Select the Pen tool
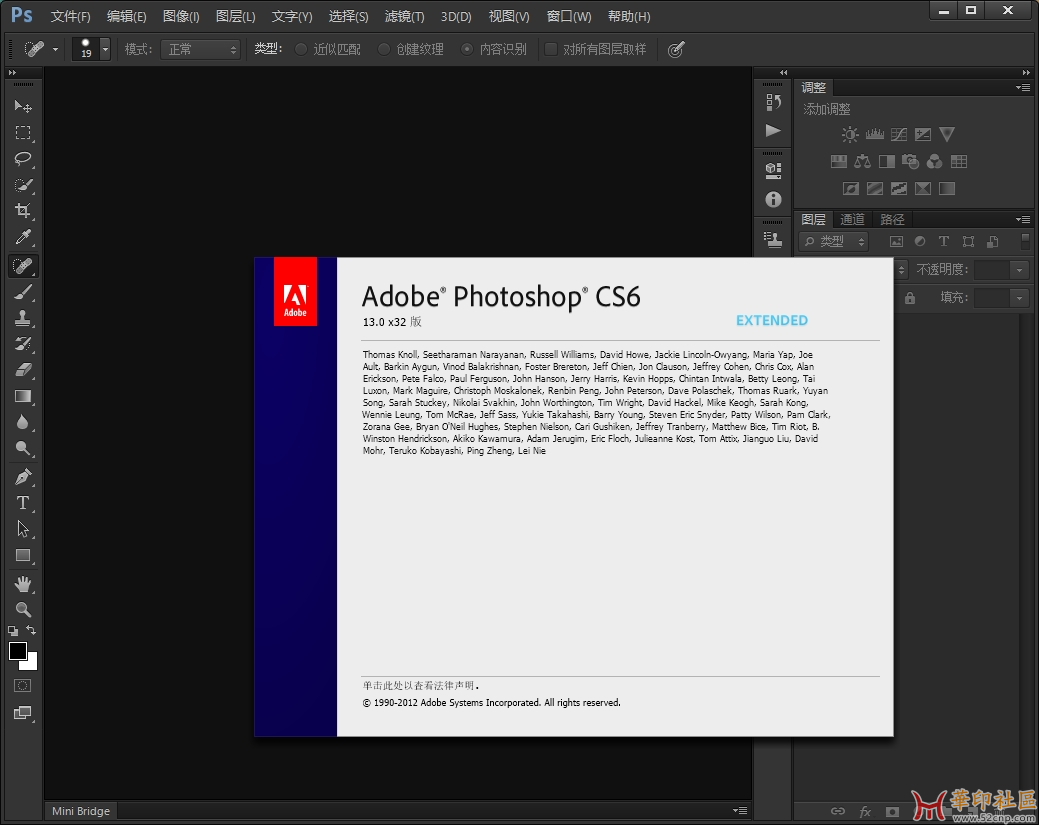The height and width of the screenshot is (825, 1039). click(x=23, y=476)
